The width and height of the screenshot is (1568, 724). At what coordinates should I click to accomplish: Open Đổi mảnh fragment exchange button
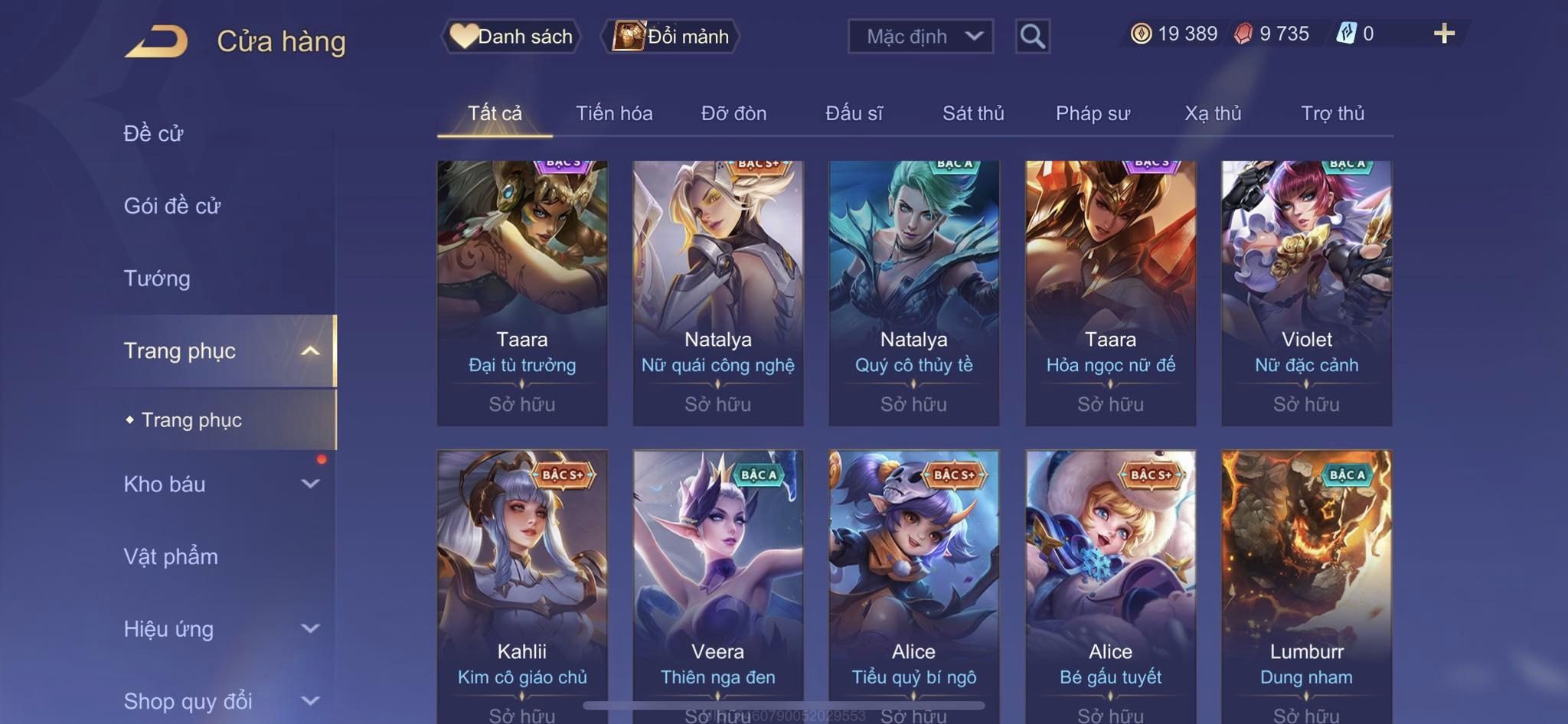click(x=670, y=36)
